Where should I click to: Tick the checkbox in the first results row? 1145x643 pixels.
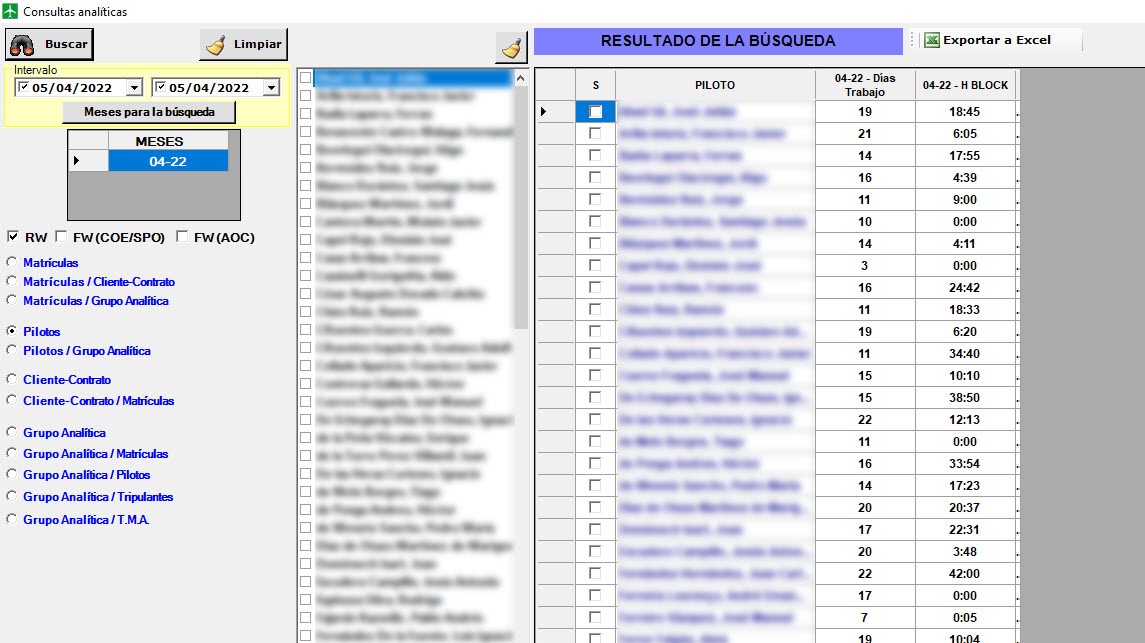click(595, 112)
